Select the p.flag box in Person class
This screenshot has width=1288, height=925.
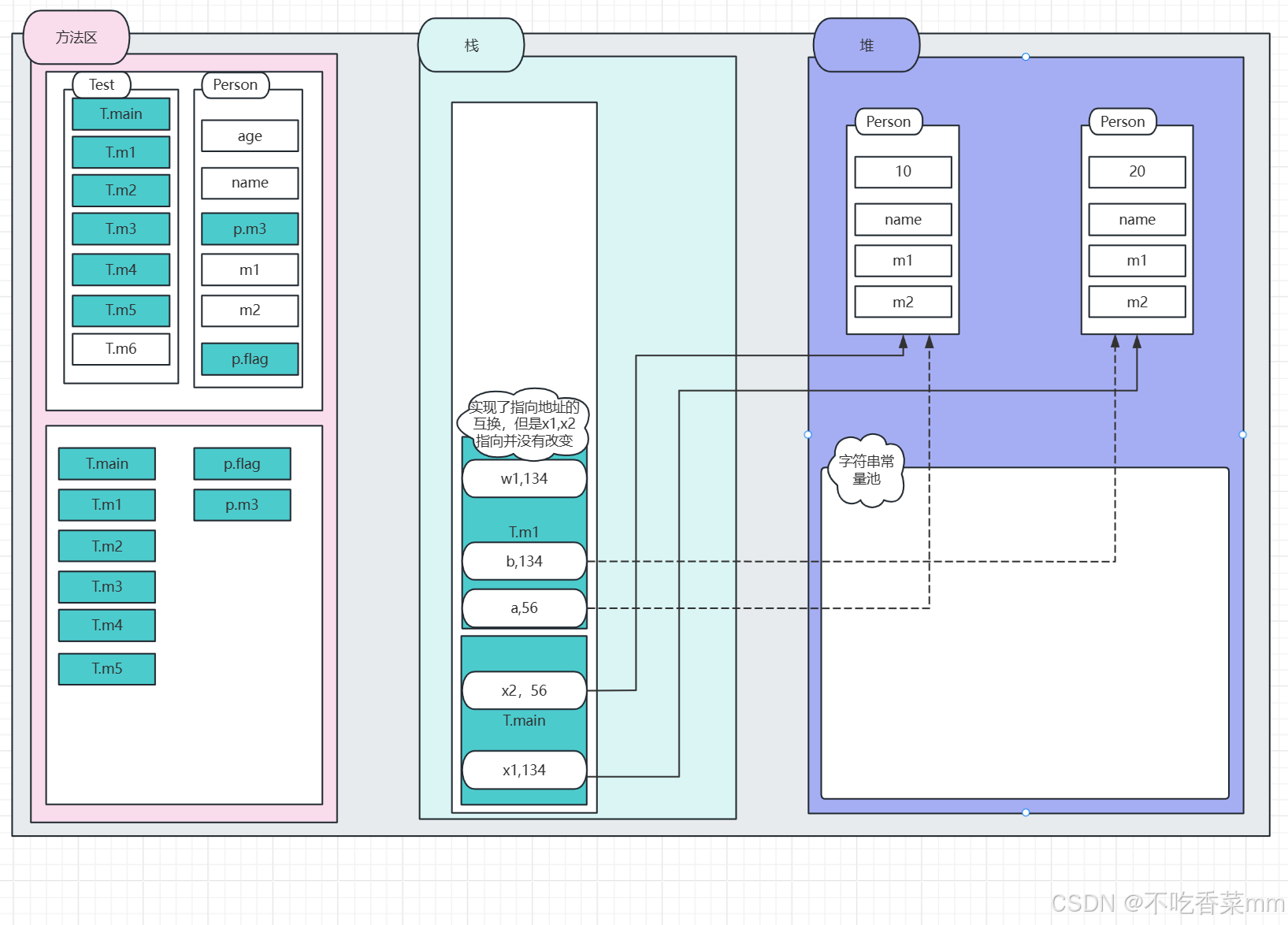(x=250, y=359)
